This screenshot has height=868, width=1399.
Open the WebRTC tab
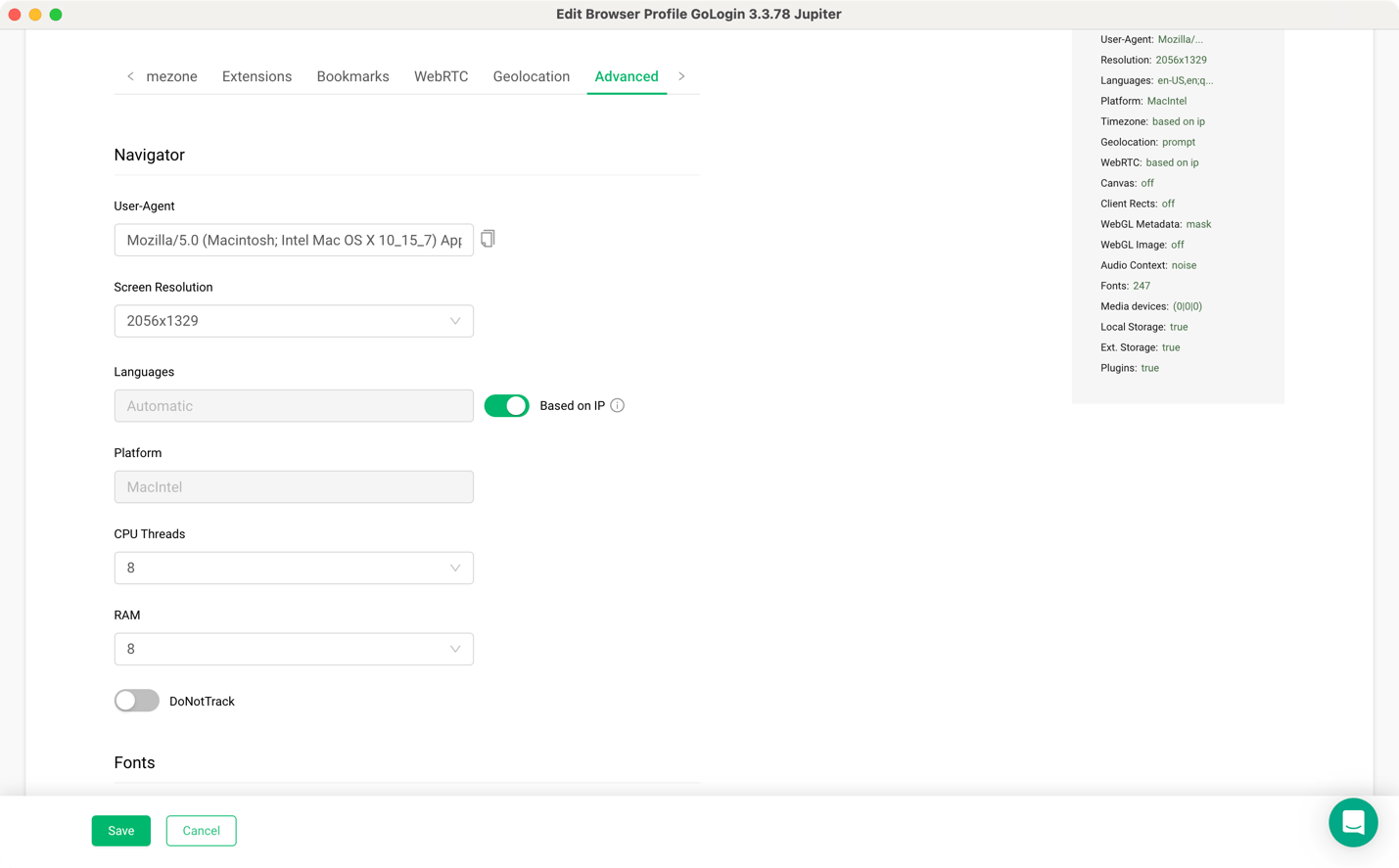[441, 76]
